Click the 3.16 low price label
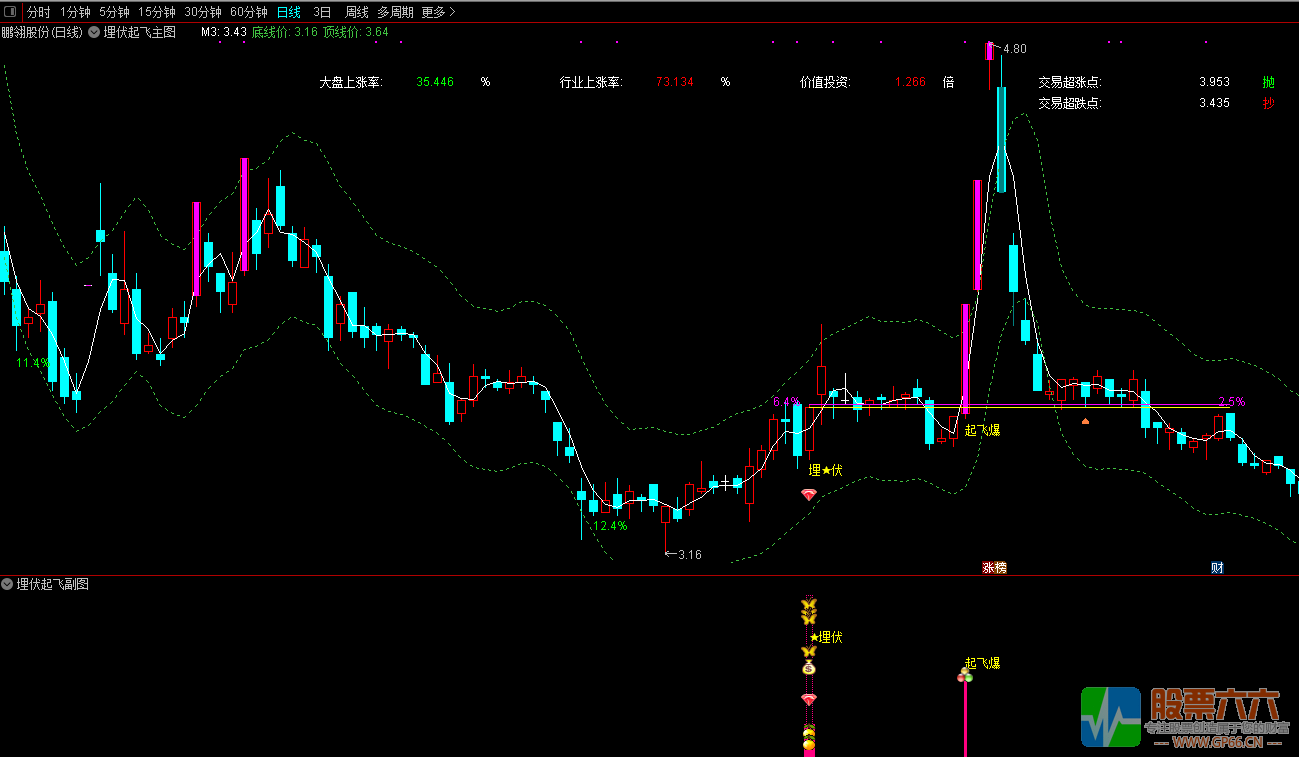The width and height of the screenshot is (1299, 757). pyautogui.click(x=690, y=554)
